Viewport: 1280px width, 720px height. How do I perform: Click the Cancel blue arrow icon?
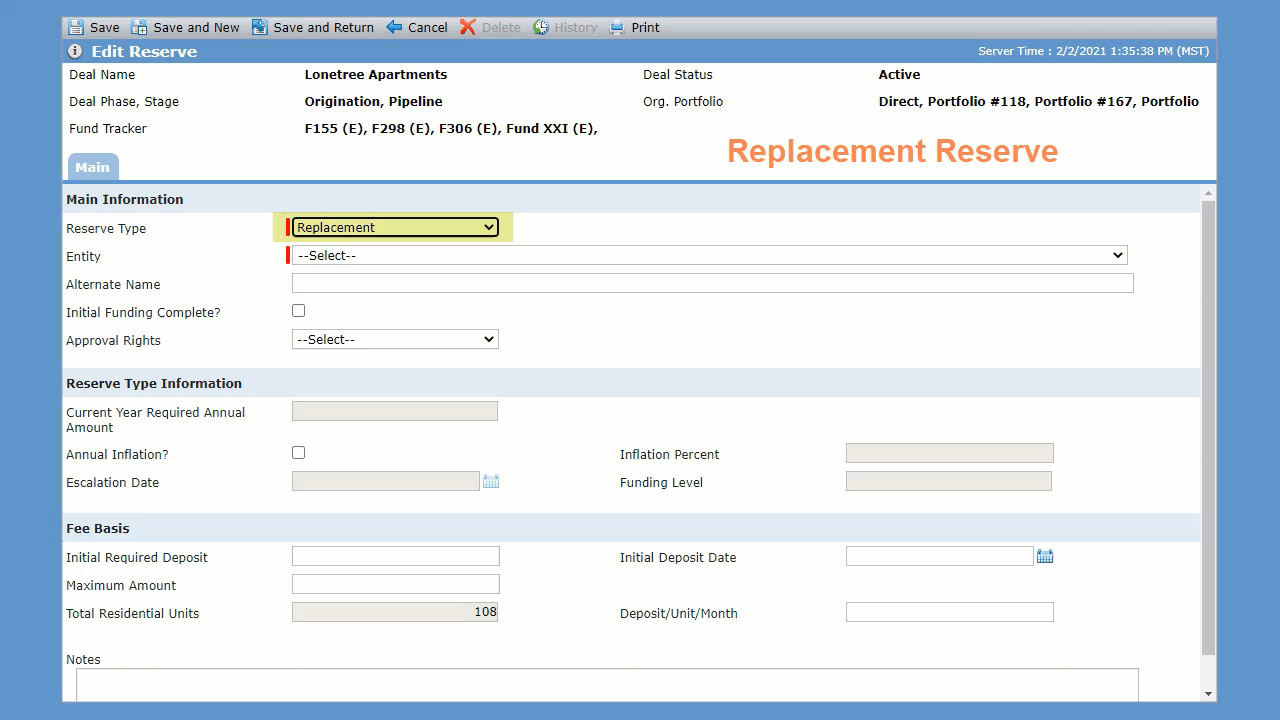point(394,27)
